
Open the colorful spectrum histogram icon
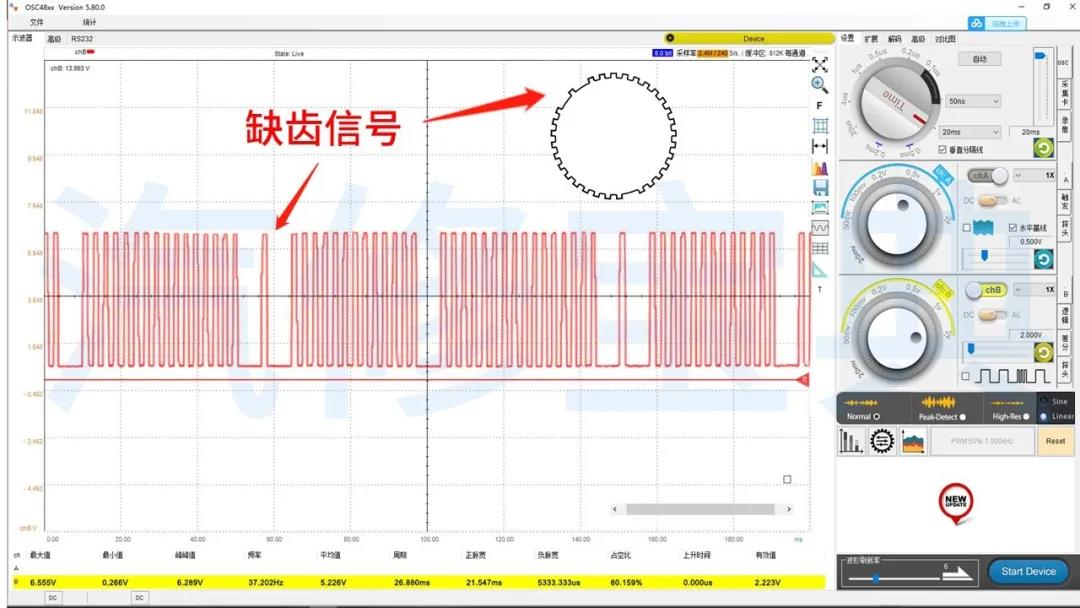click(820, 167)
